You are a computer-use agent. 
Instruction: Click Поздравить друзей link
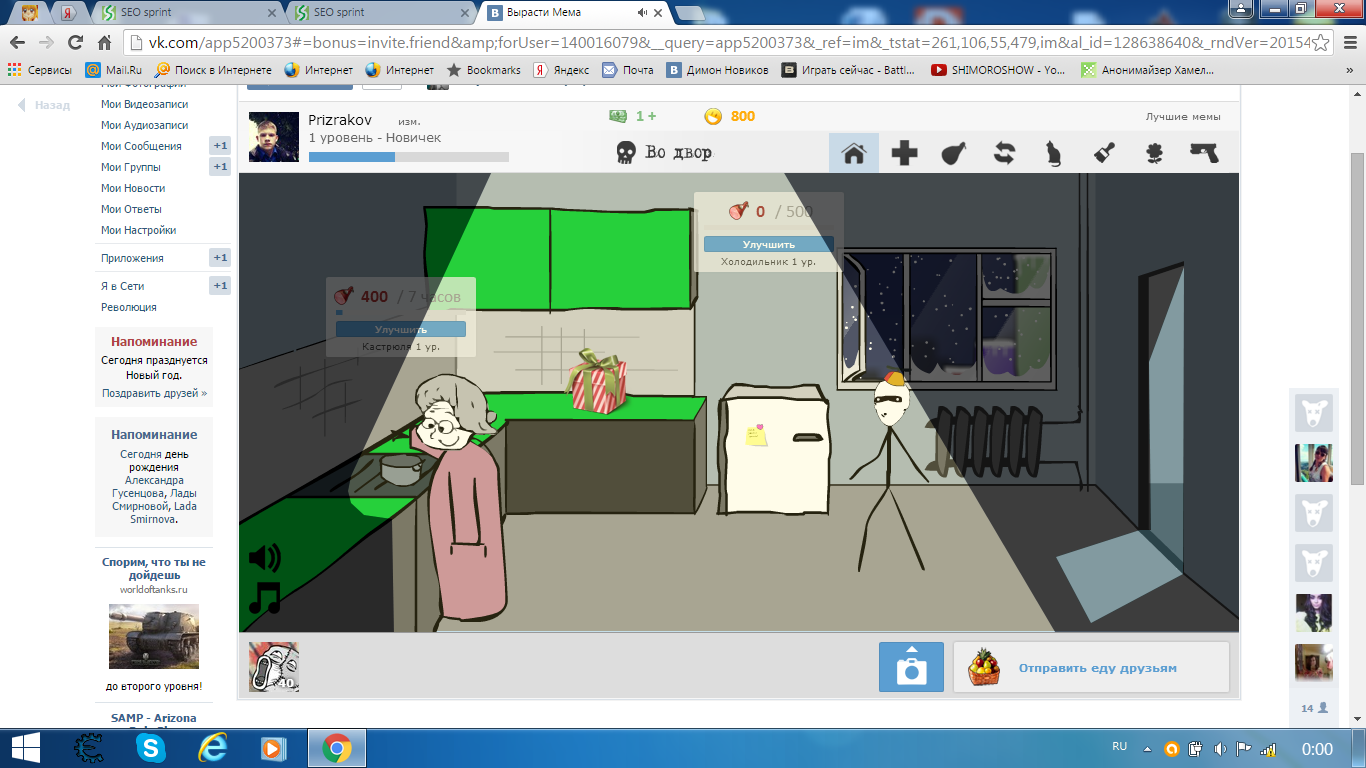click(154, 393)
